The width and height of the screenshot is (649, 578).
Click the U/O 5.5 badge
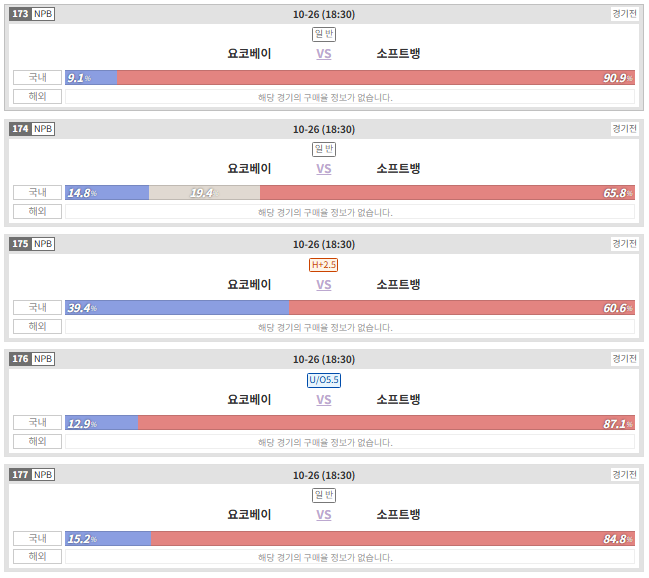tap(324, 380)
